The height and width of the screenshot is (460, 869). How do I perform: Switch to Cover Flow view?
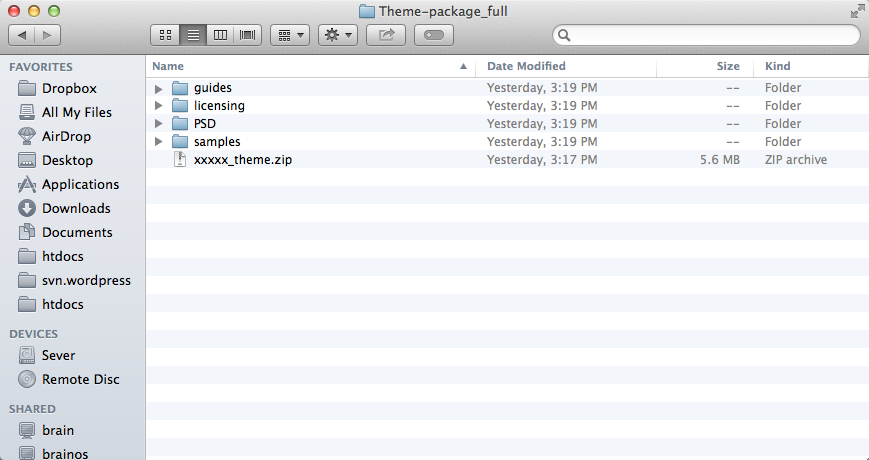247,35
